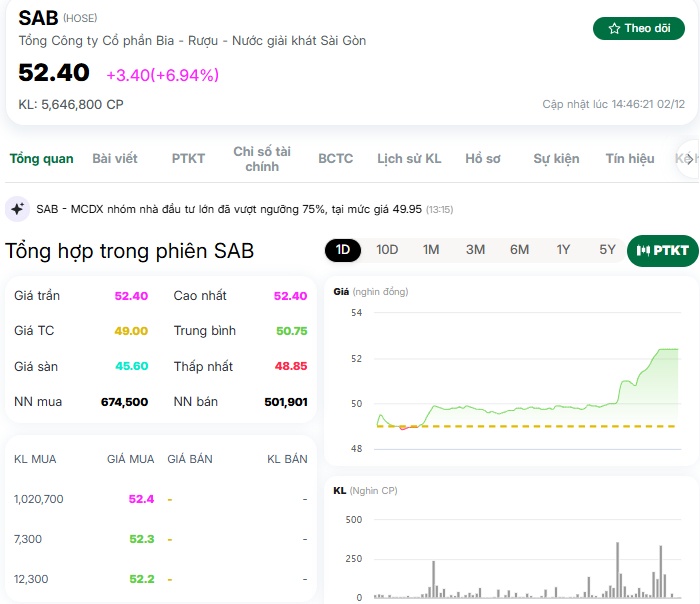
Task: Click the change value +3.40(+6.94%)
Action: click(162, 75)
